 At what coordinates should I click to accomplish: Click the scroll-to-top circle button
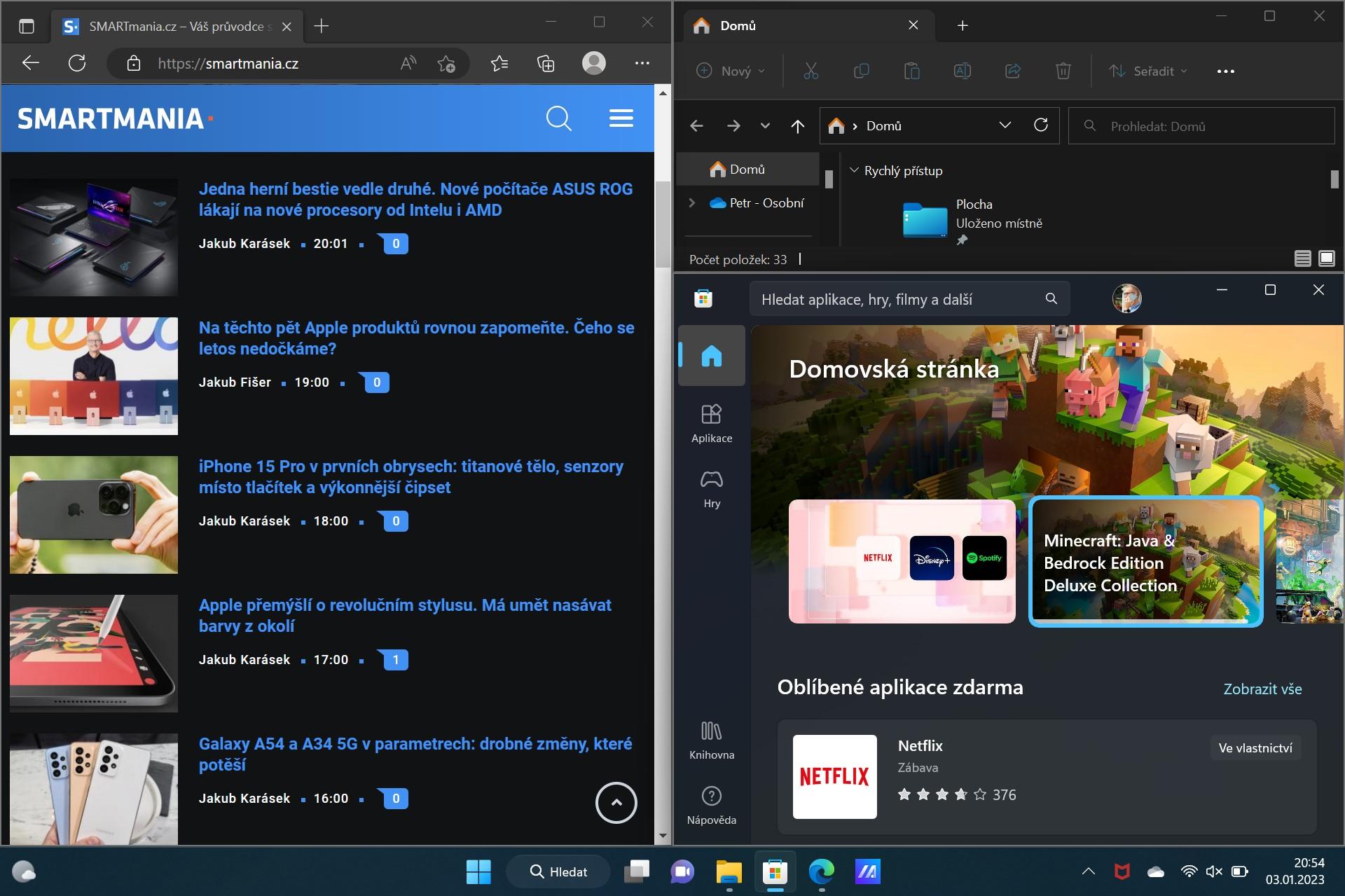coord(616,802)
